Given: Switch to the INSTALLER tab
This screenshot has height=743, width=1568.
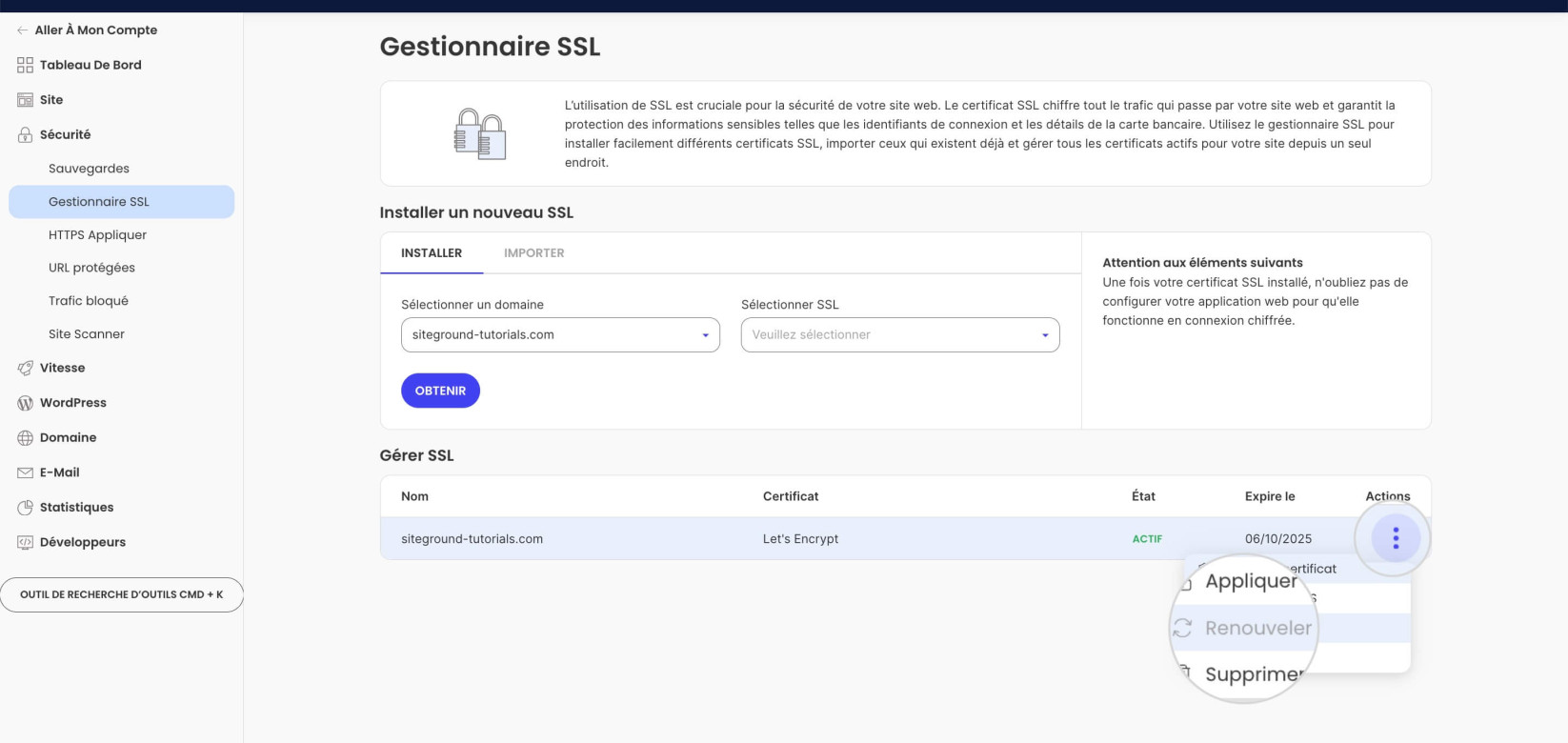Looking at the screenshot, I should click(432, 253).
